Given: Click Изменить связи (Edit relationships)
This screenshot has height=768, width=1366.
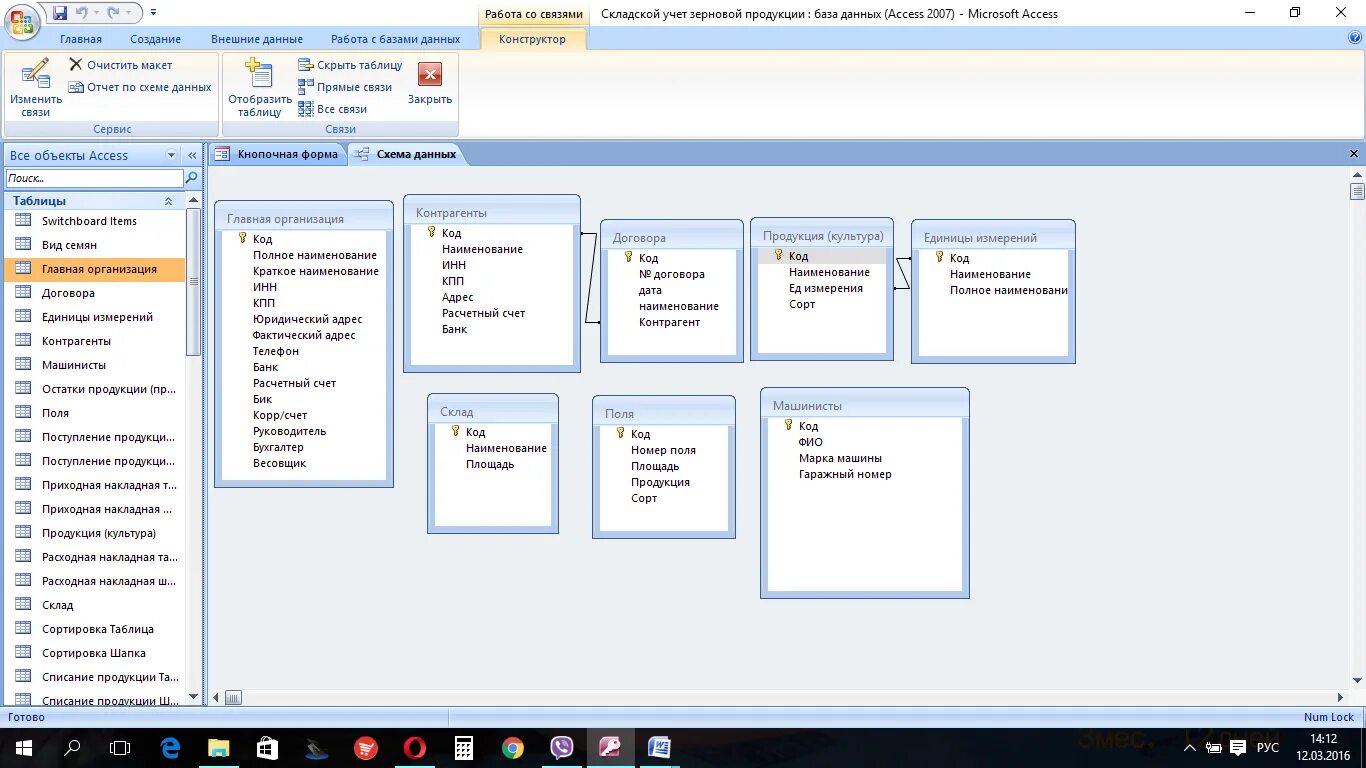Looking at the screenshot, I should (36, 88).
